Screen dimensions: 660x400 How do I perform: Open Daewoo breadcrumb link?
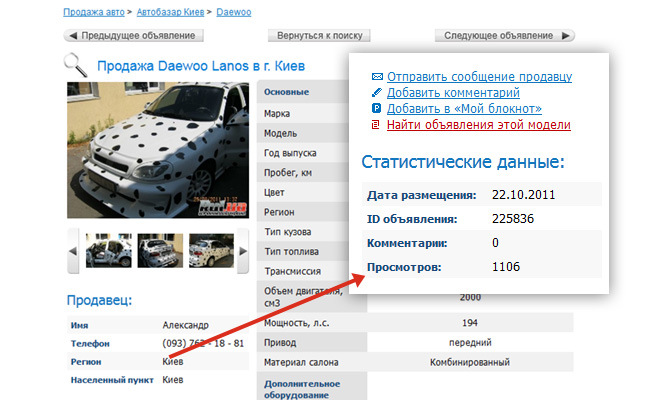(234, 12)
